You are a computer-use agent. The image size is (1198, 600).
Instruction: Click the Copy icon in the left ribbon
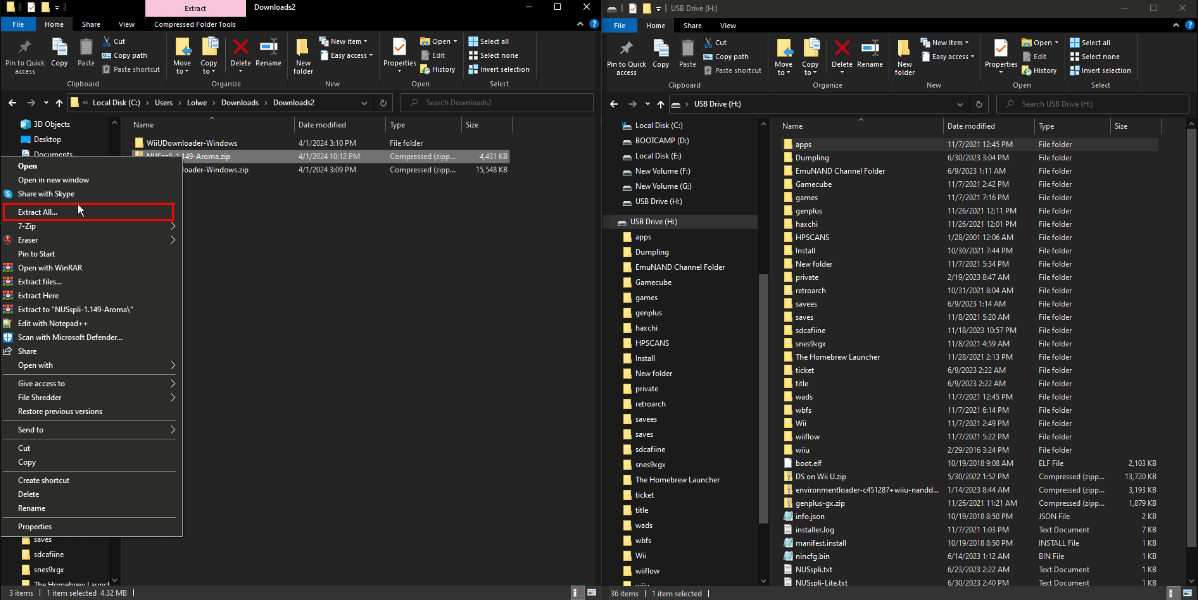point(59,50)
